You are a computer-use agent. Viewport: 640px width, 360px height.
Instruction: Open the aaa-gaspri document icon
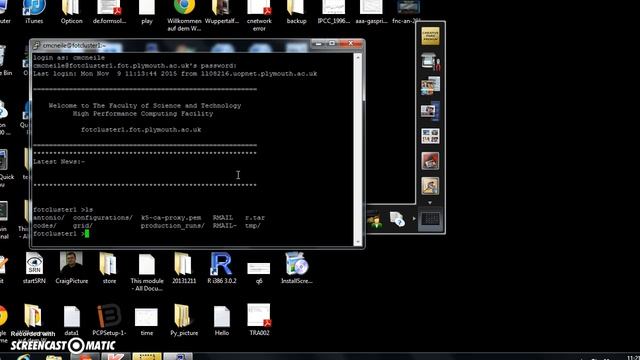click(x=371, y=11)
